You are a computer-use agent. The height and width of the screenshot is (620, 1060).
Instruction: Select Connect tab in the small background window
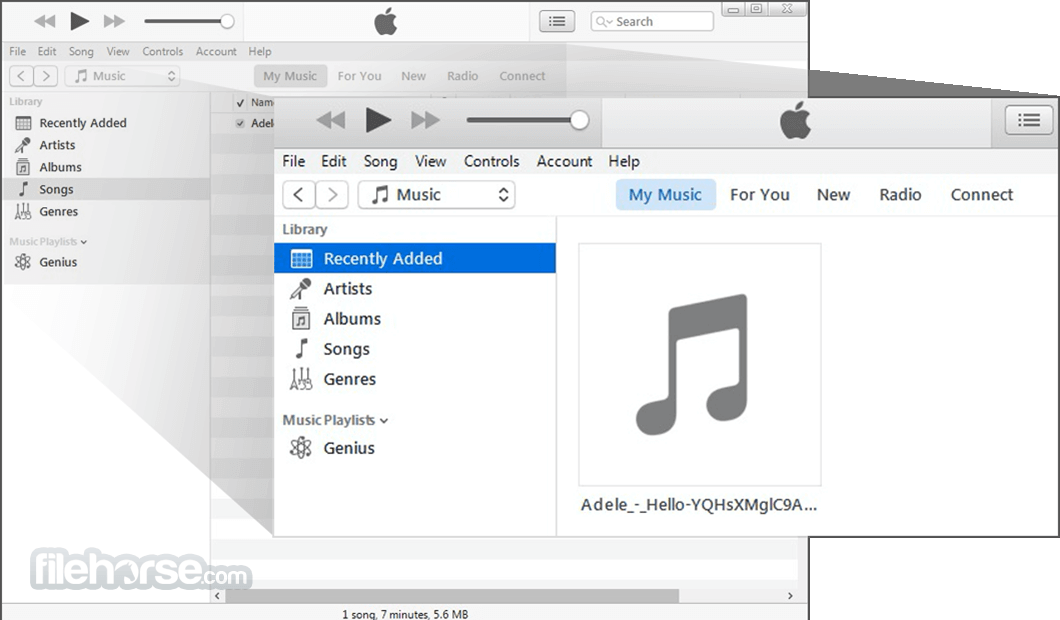[522, 76]
